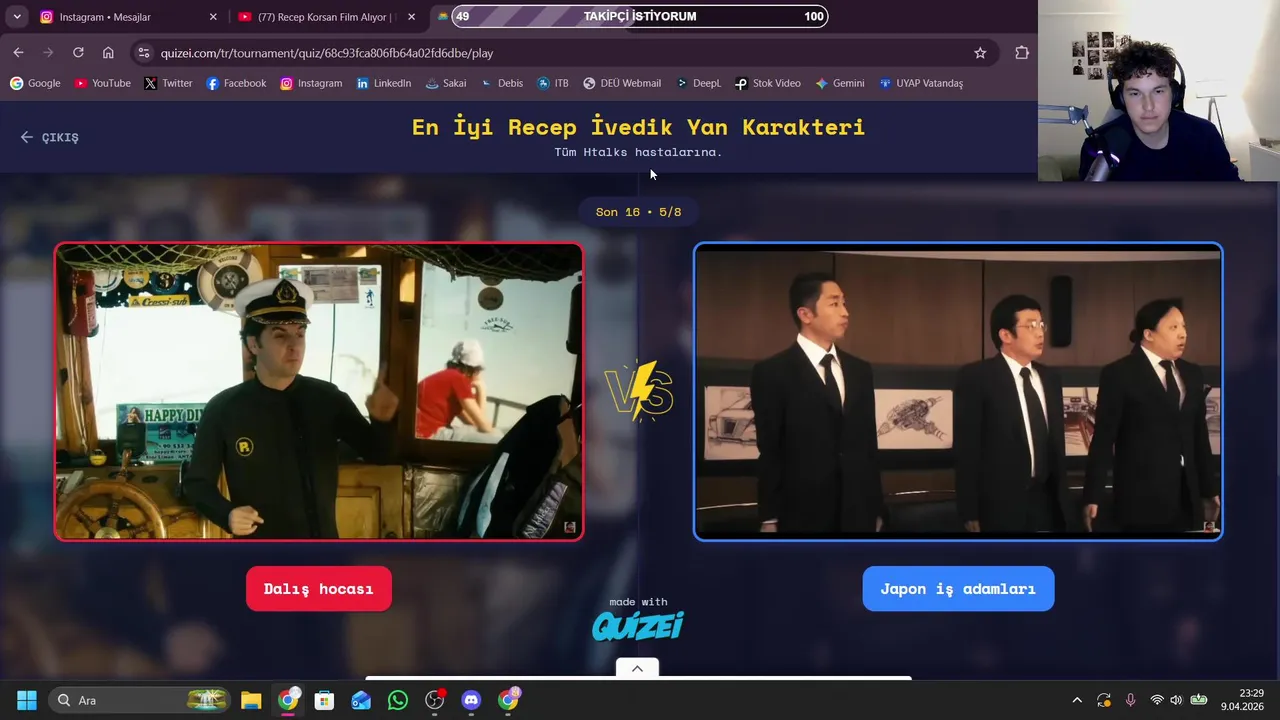The width and height of the screenshot is (1280, 720).
Task: Open the active Chrome taskbar icon
Action: click(x=288, y=700)
